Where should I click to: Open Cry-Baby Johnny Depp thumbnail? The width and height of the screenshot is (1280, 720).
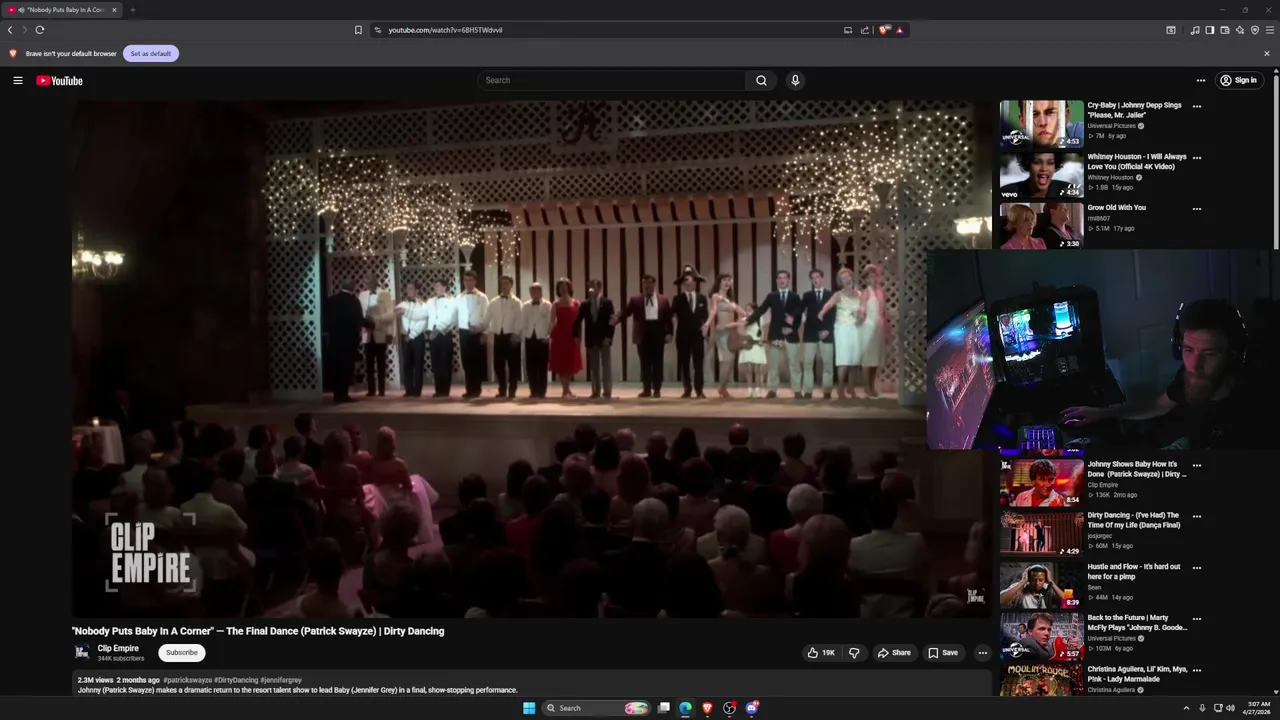pyautogui.click(x=1041, y=124)
